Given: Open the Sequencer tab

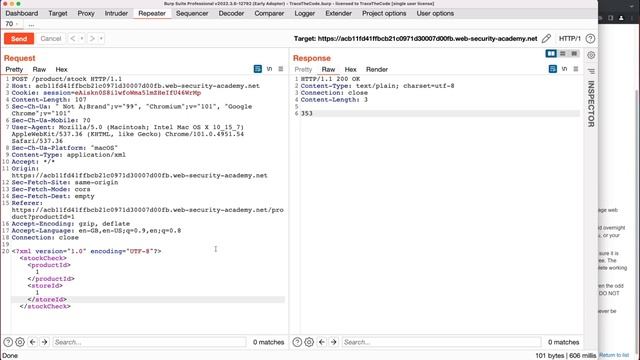Looking at the screenshot, I should [192, 13].
